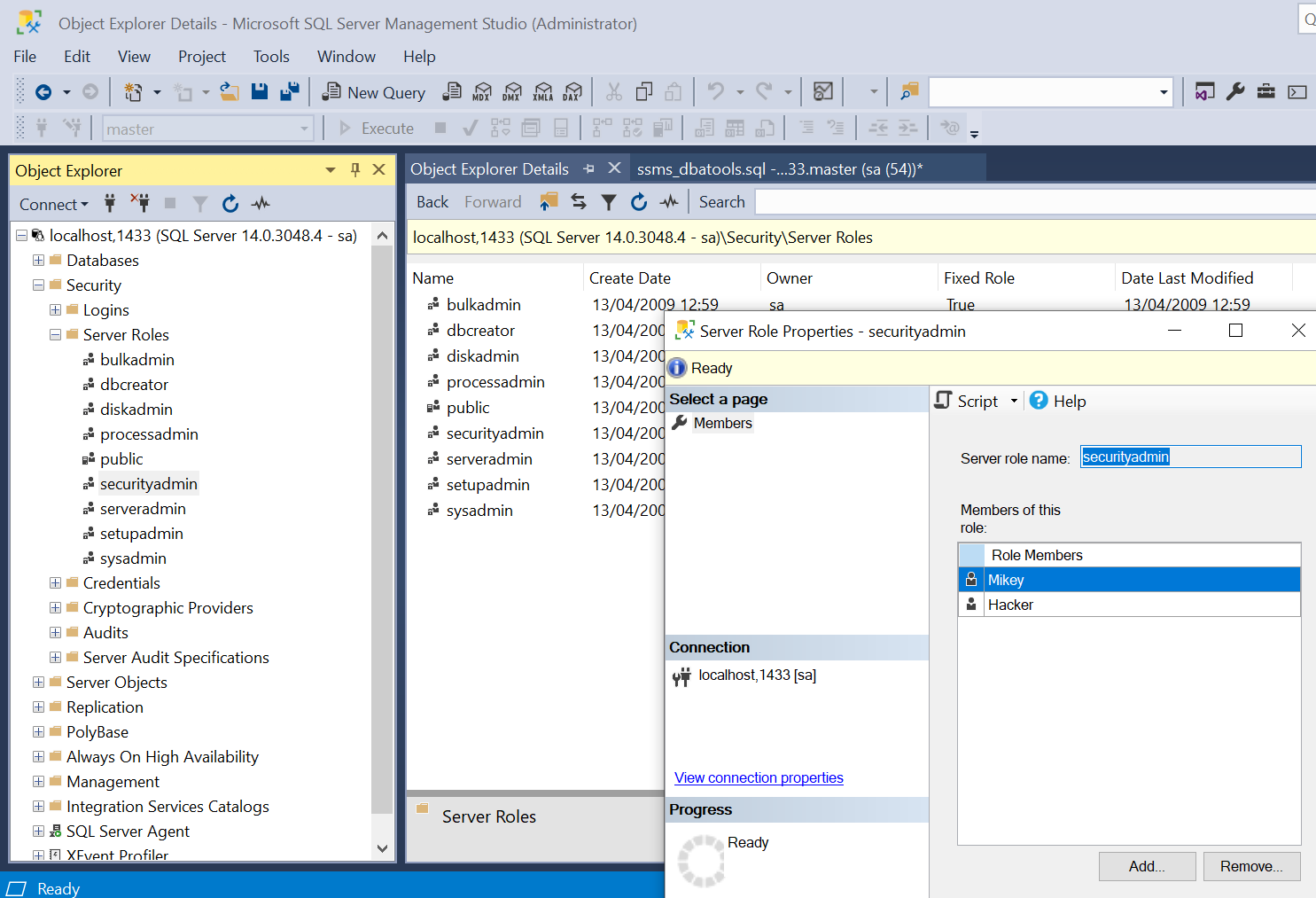Click the Remove... button

click(x=1250, y=866)
